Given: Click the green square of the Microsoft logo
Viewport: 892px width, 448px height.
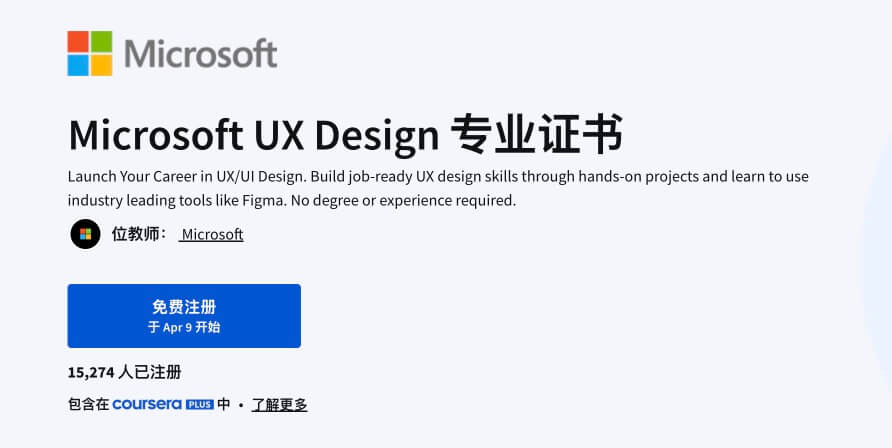Looking at the screenshot, I should coord(101,41).
